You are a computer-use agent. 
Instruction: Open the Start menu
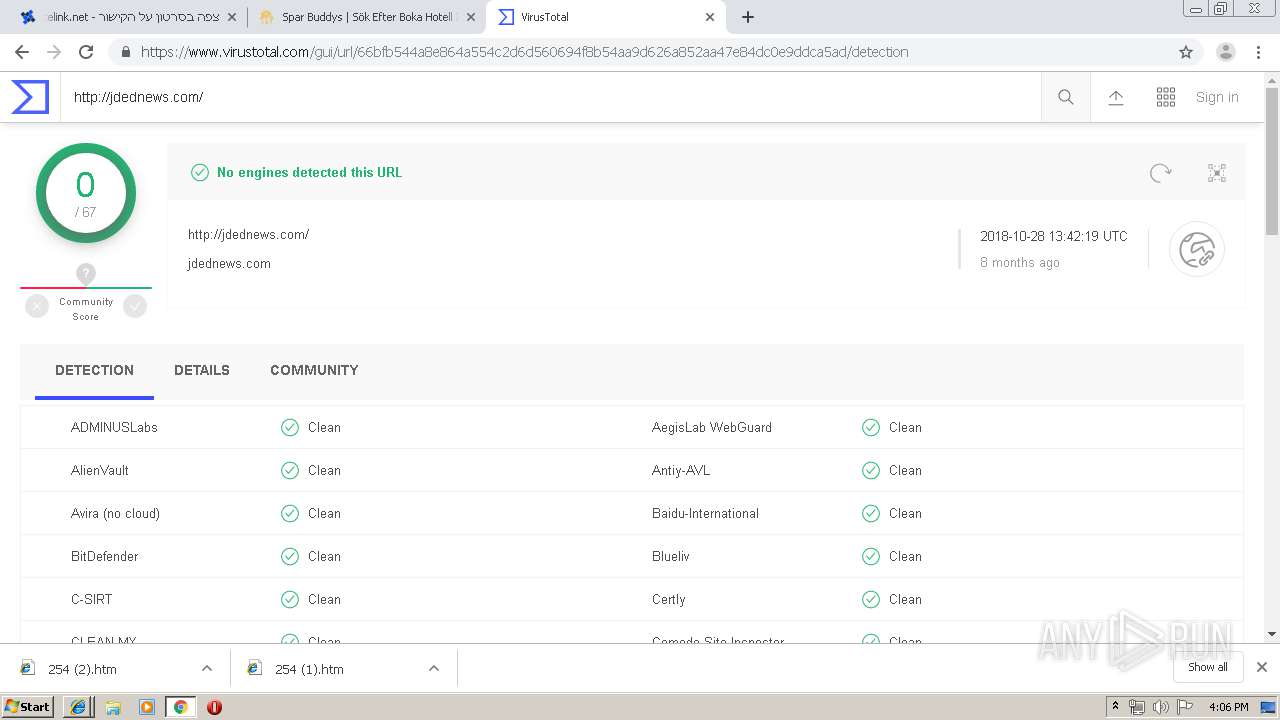[x=28, y=707]
